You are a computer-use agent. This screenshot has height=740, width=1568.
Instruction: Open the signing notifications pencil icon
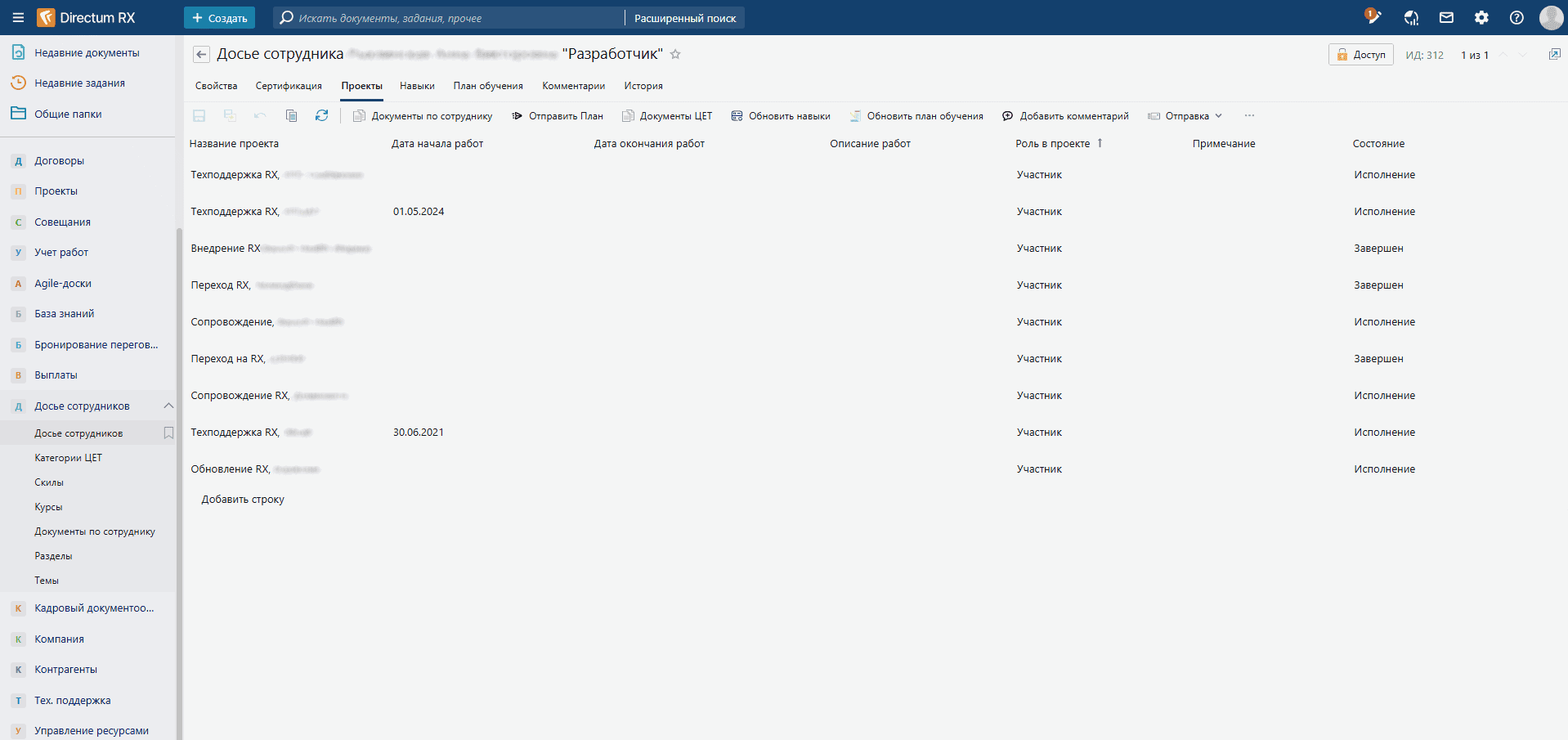pyautogui.click(x=1373, y=17)
